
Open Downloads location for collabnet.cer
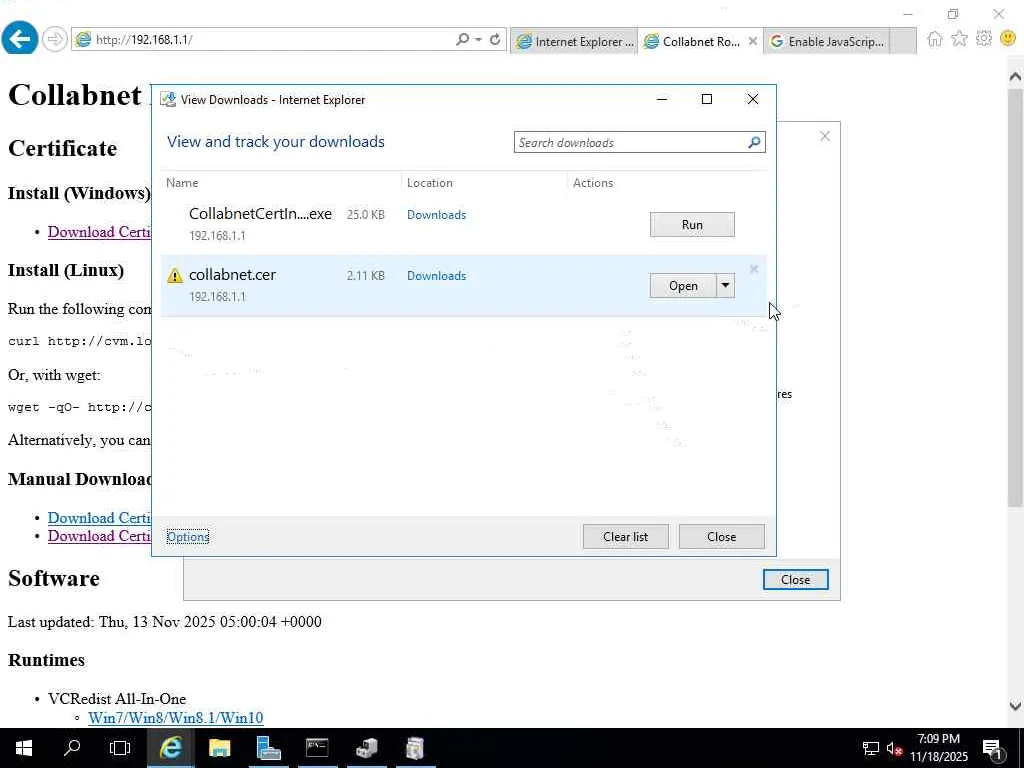click(436, 276)
